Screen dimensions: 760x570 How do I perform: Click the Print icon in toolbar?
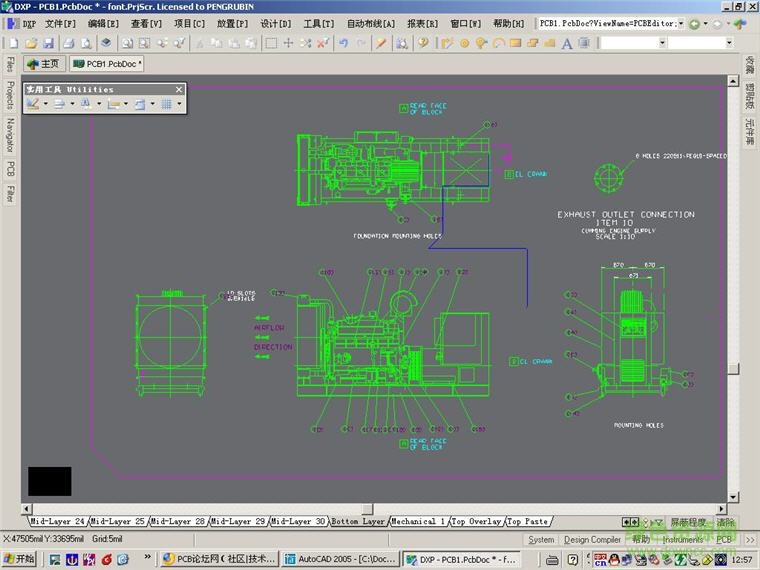(69, 43)
